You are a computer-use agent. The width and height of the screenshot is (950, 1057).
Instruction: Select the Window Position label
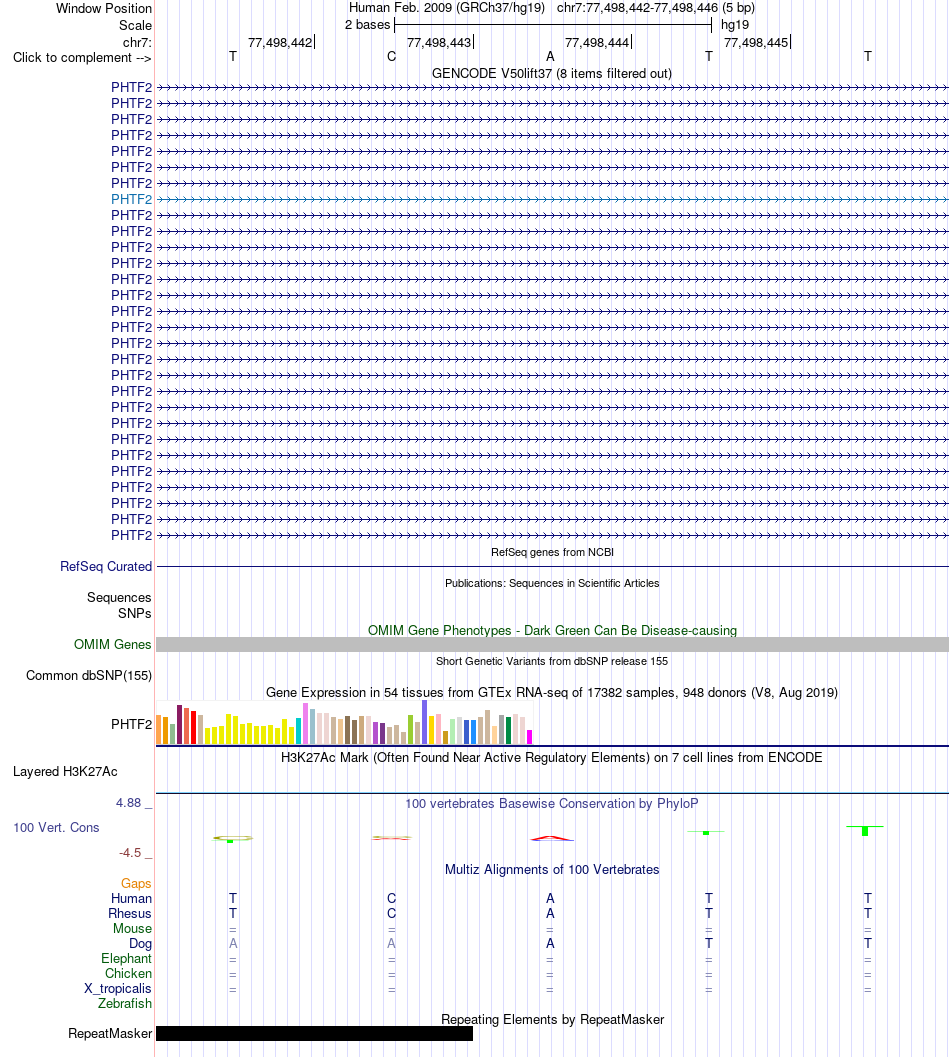(104, 9)
